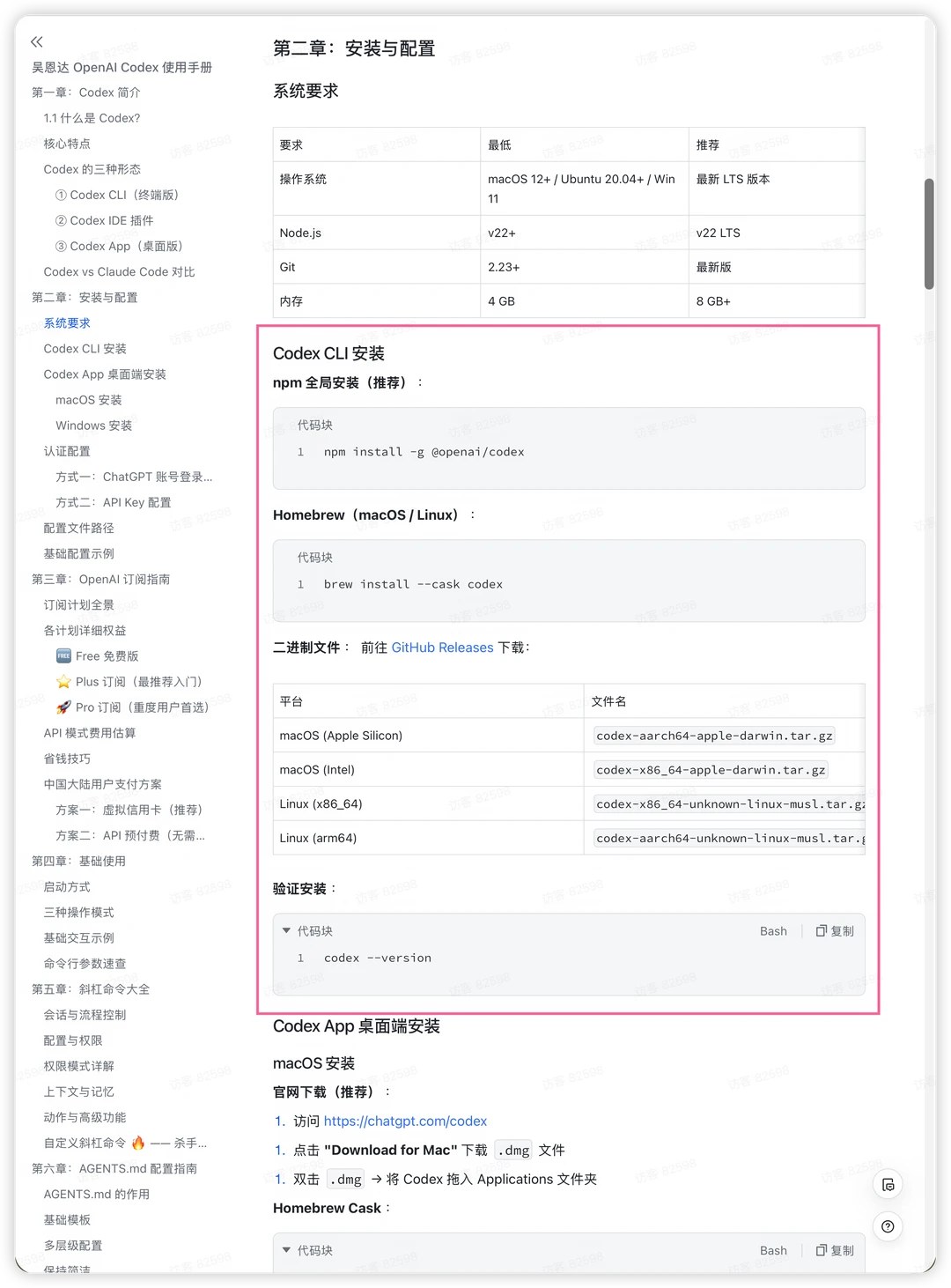Select 第二章：安装与配置 in sidebar

(x=85, y=297)
